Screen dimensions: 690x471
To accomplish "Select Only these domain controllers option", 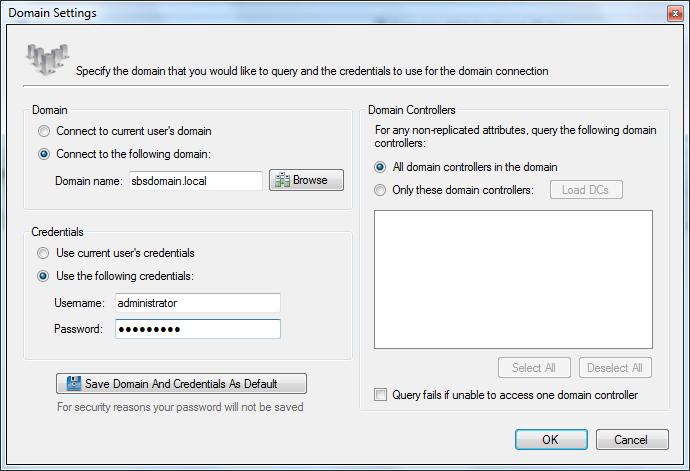I will tap(380, 190).
